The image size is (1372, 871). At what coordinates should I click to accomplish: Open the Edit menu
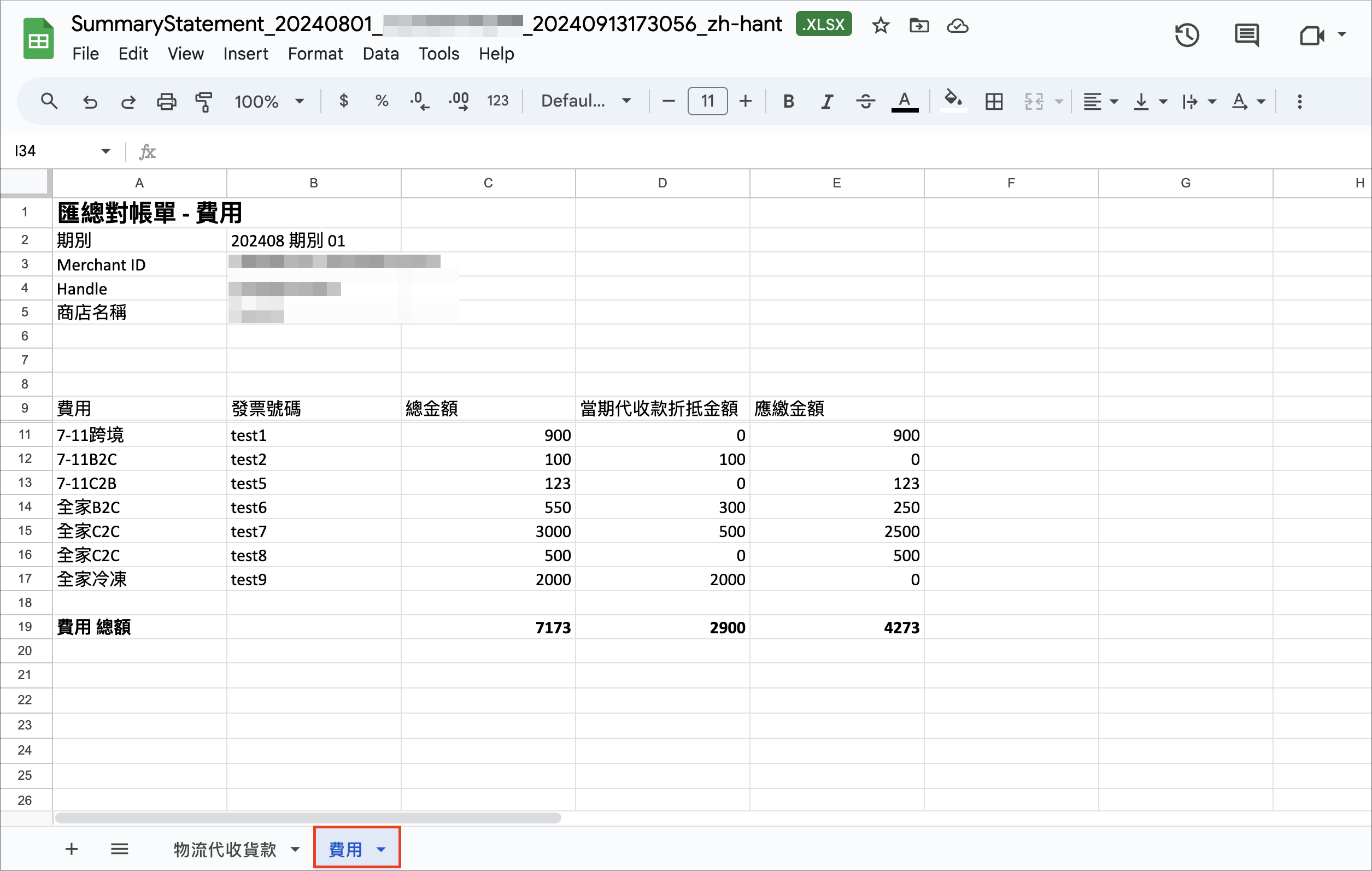[133, 54]
